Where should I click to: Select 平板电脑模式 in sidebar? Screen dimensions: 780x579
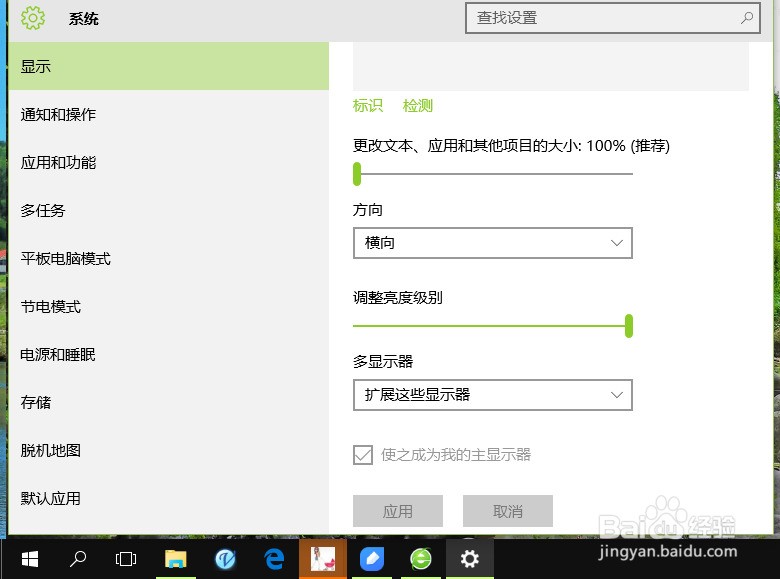169,258
